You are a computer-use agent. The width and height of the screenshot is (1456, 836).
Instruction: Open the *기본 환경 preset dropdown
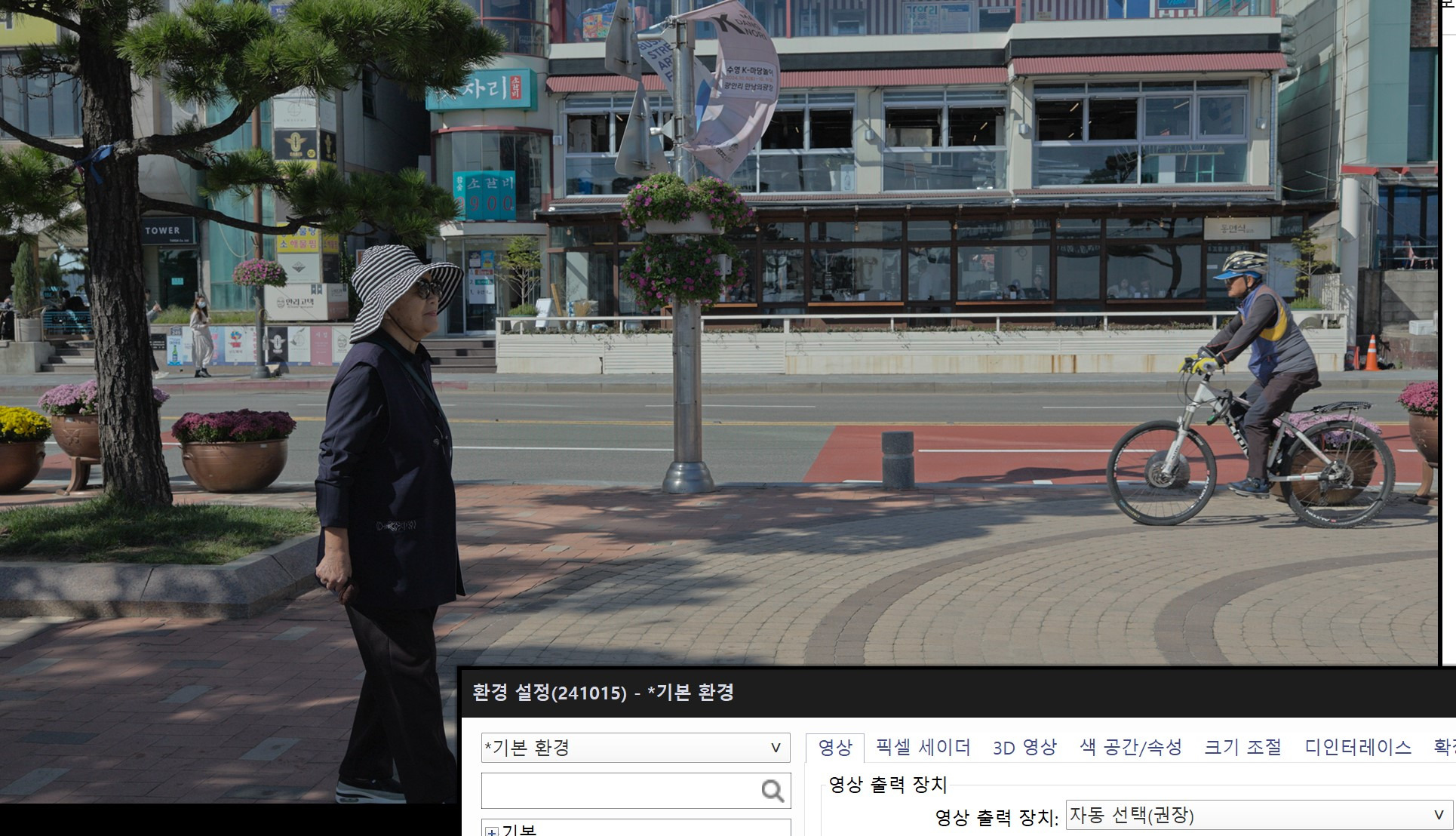[x=635, y=748]
